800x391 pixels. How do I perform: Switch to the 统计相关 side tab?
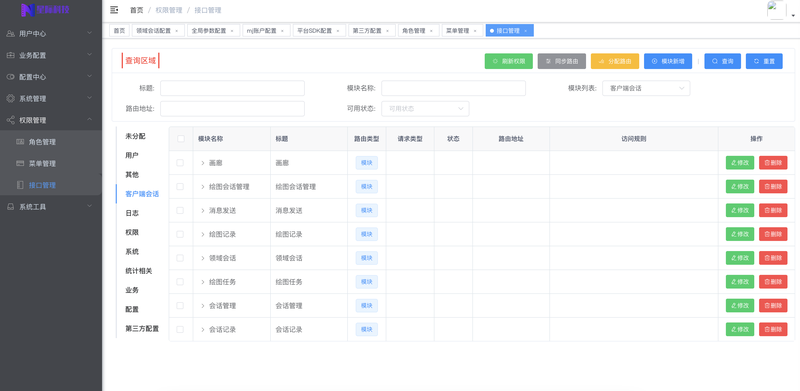click(139, 271)
